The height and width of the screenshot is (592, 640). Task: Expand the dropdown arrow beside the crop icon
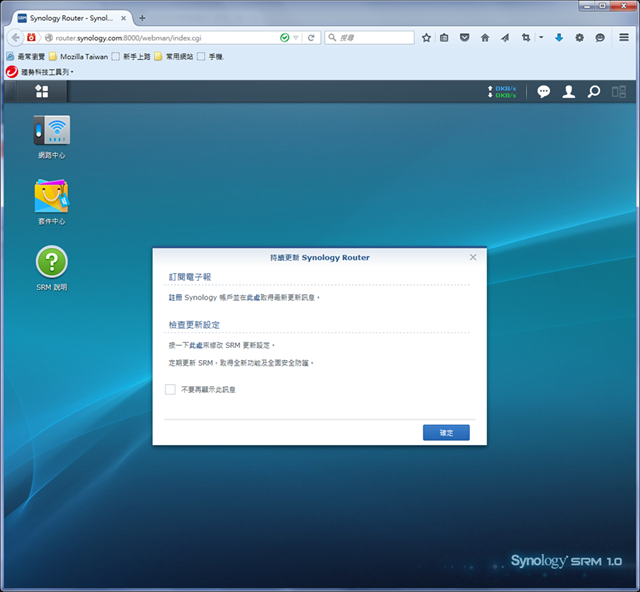541,38
